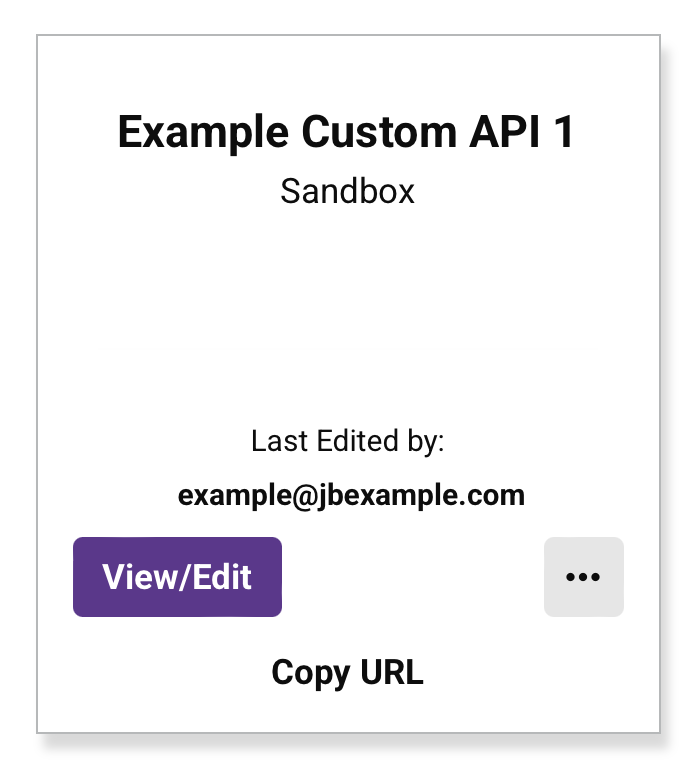Screen dimensions: 694x774
Task: Click the Last Edited by label
Action: (347, 441)
